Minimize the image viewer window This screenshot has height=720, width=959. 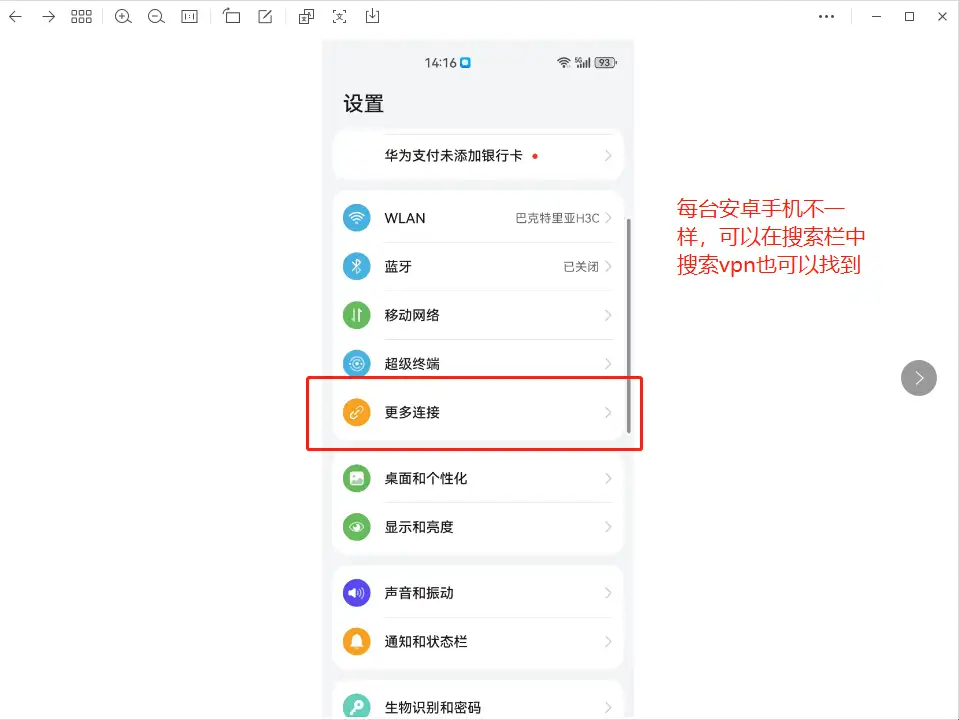876,17
